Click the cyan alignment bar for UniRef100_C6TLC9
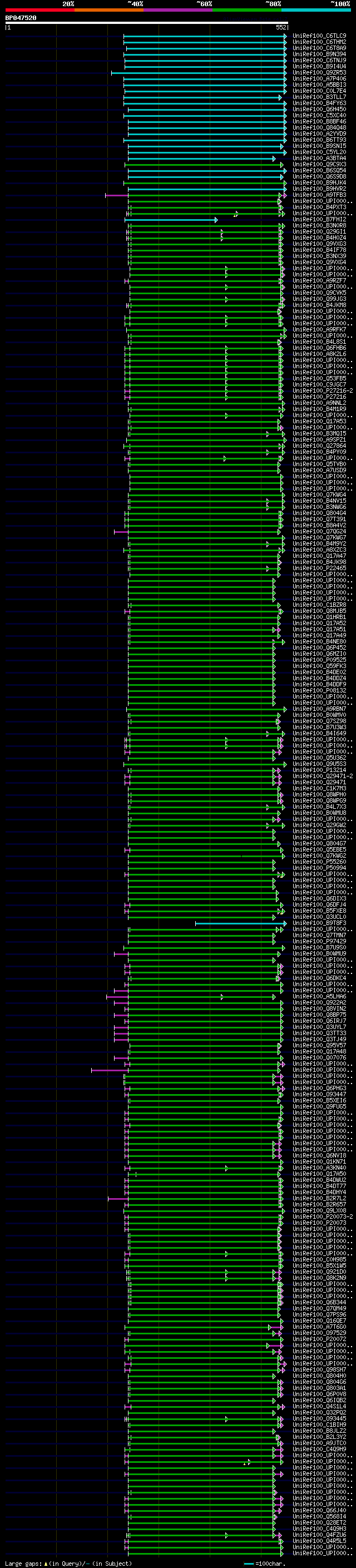This screenshot has height=1568, width=356. point(205,37)
